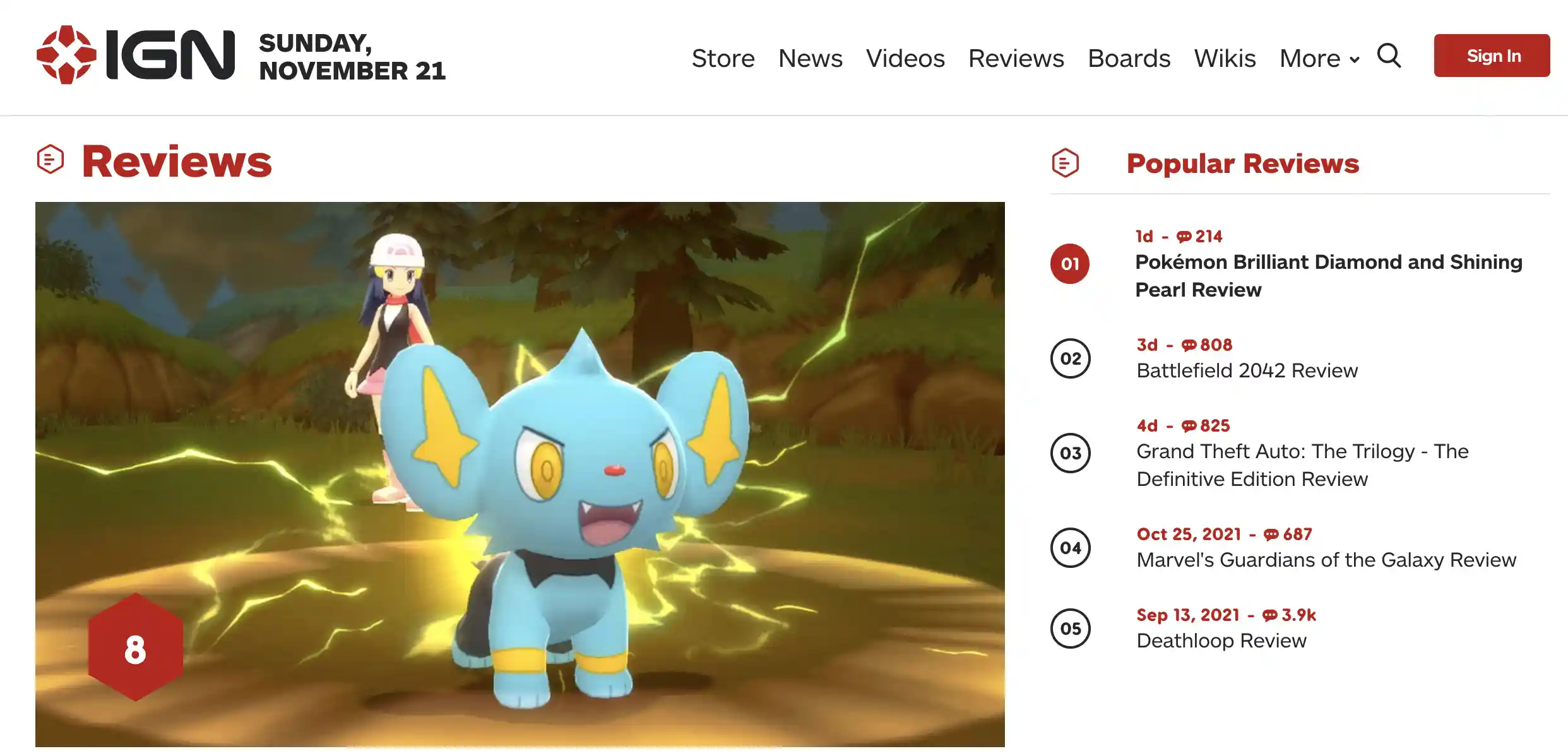
Task: Select the 04 rank circle
Action: (x=1071, y=548)
